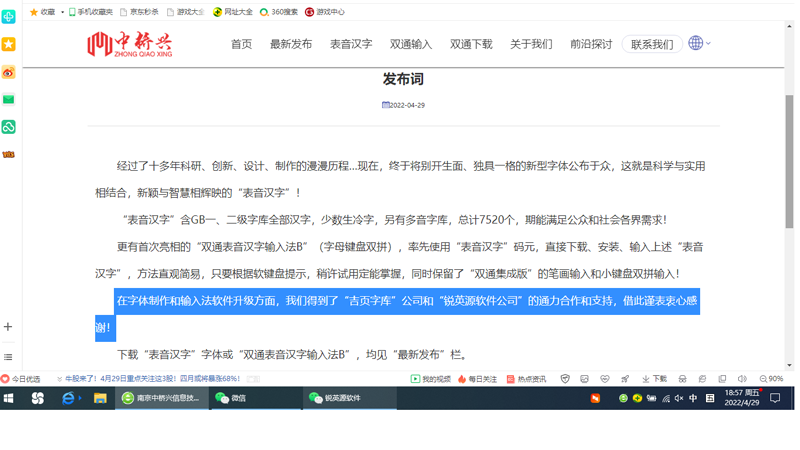This screenshot has height=450, width=800.
Task: Click the scrollbar up arrow
Action: click(789, 26)
